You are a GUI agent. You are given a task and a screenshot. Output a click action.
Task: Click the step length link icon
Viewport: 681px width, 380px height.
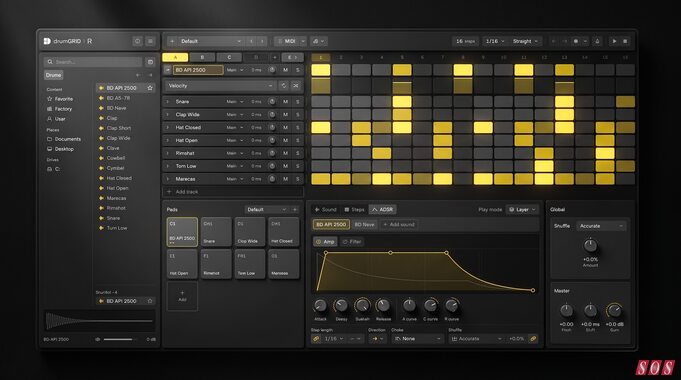click(317, 338)
